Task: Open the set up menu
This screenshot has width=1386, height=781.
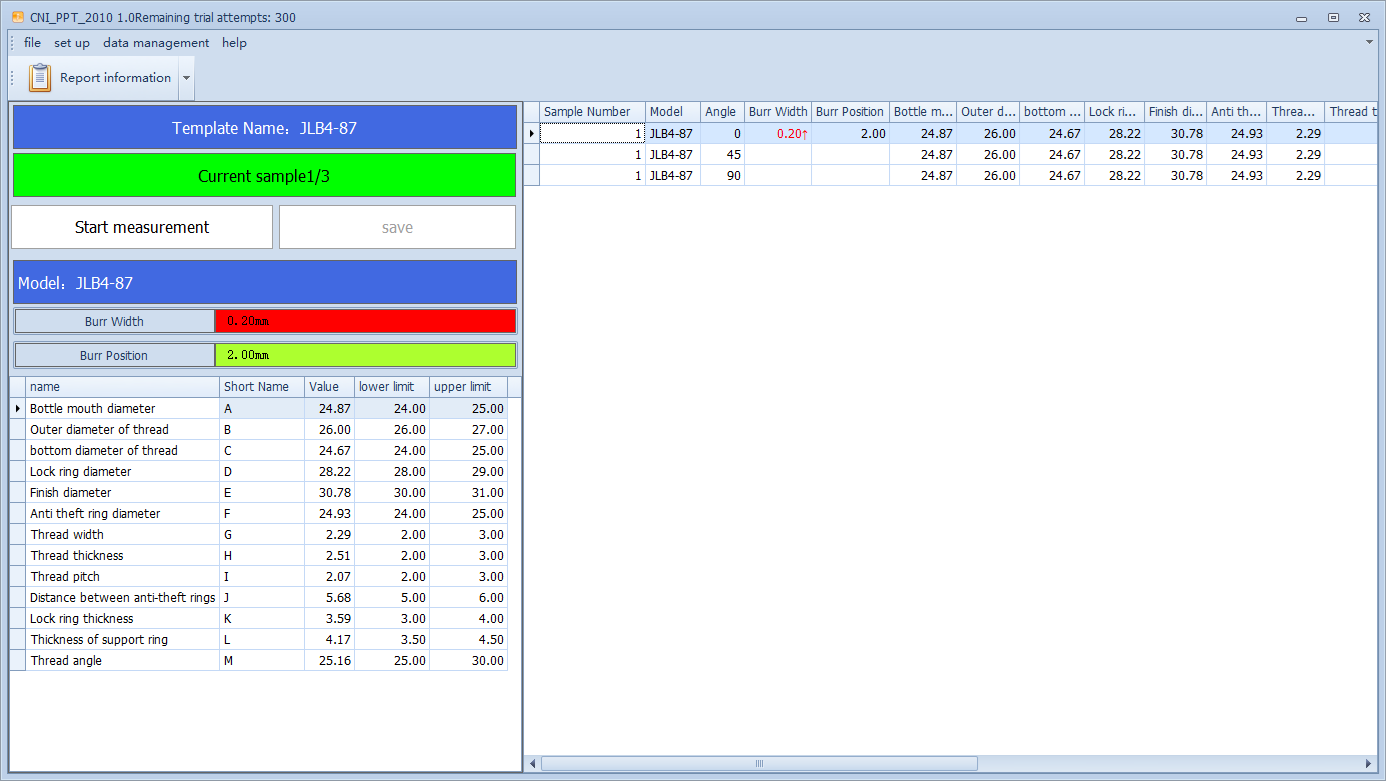Action: click(72, 43)
